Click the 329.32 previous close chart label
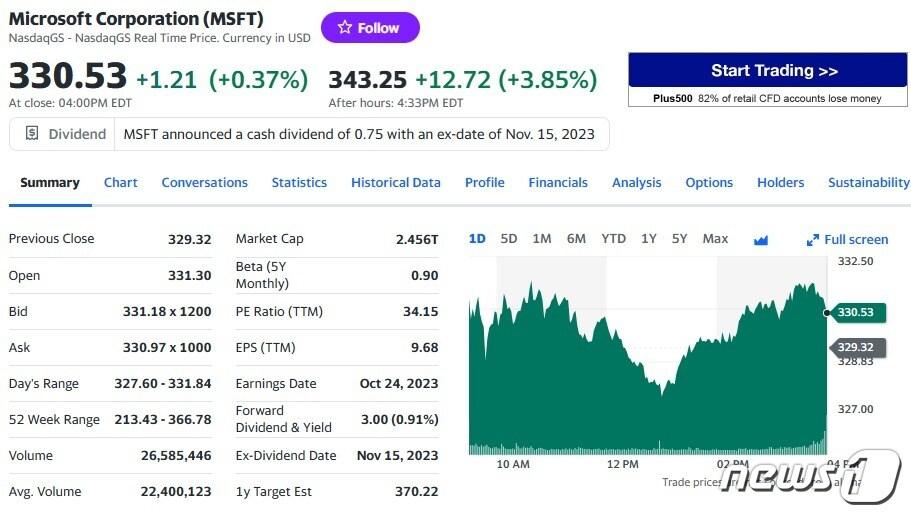This screenshot has height=516, width=911. click(x=855, y=347)
